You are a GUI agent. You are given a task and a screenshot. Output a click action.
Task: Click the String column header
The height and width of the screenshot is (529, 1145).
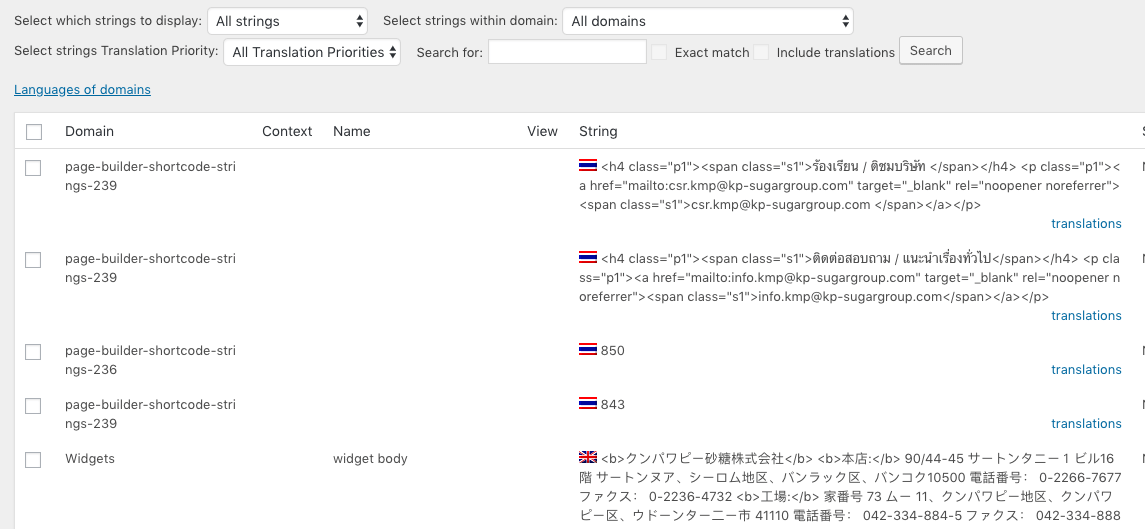(x=598, y=132)
